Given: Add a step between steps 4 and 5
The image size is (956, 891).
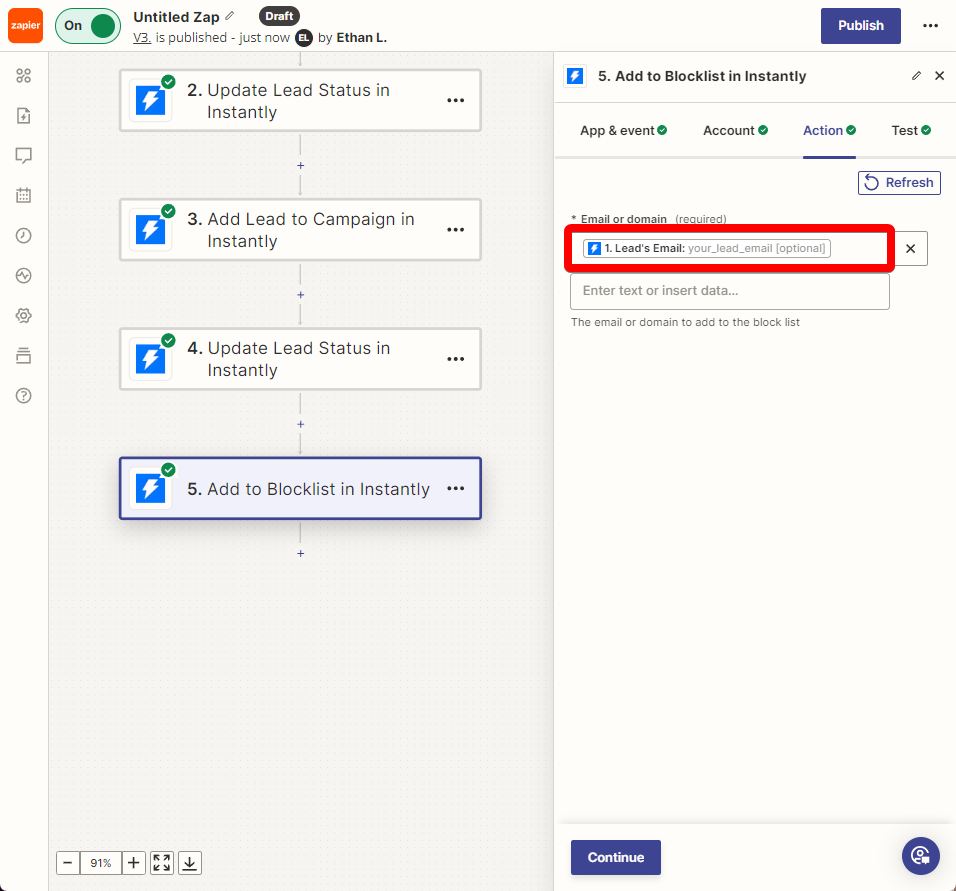Looking at the screenshot, I should (301, 424).
